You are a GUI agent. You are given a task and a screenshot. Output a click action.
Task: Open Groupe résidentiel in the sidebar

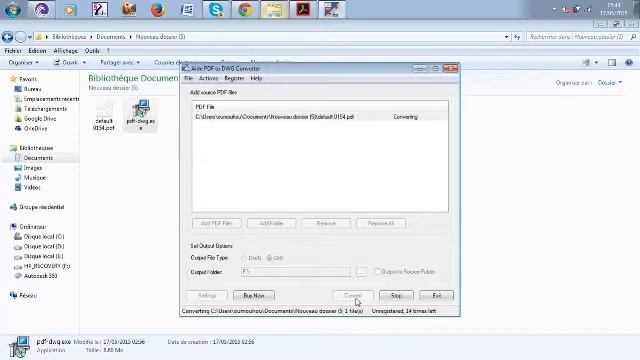tap(42, 207)
